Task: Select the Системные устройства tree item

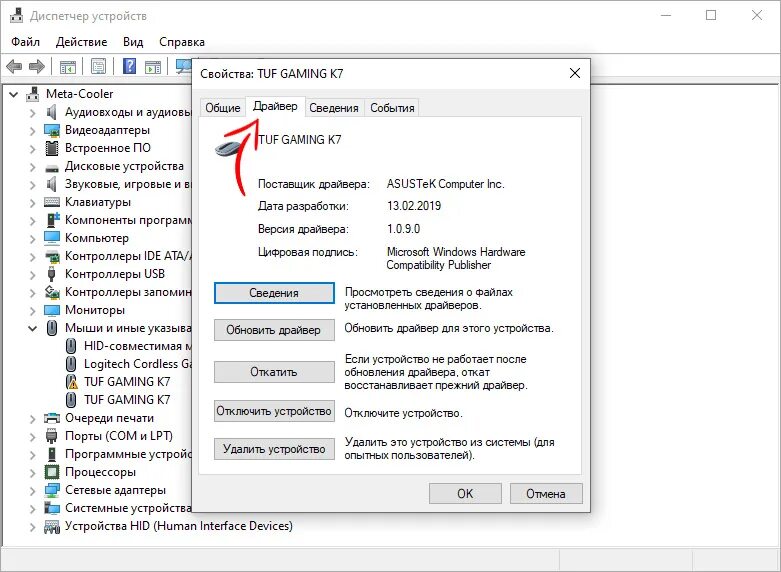Action: pyautogui.click(x=128, y=508)
